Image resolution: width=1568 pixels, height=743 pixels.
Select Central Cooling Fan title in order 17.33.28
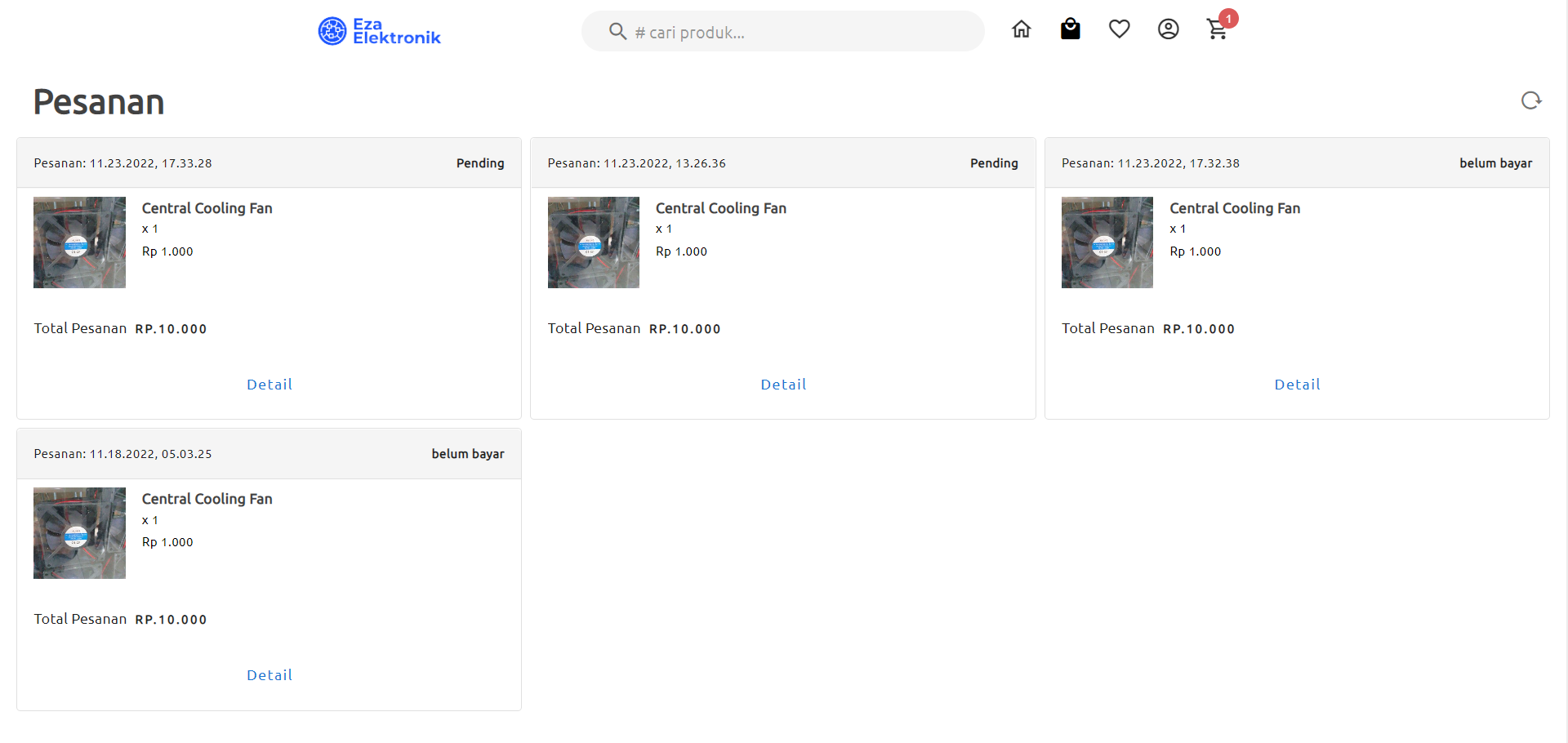pos(207,208)
